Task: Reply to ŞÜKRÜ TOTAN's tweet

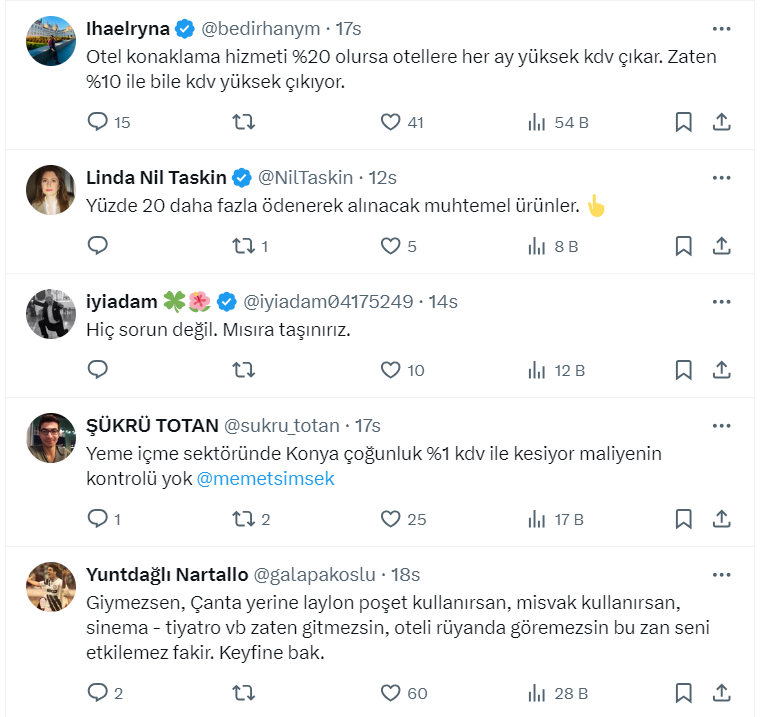Action: coord(98,519)
